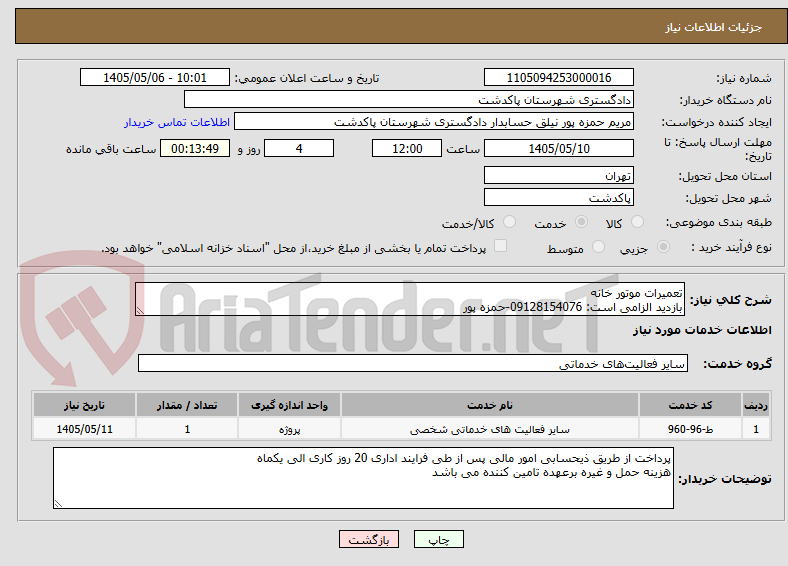Click the تاریخ نیاز column header
The image size is (788, 566).
(84, 405)
